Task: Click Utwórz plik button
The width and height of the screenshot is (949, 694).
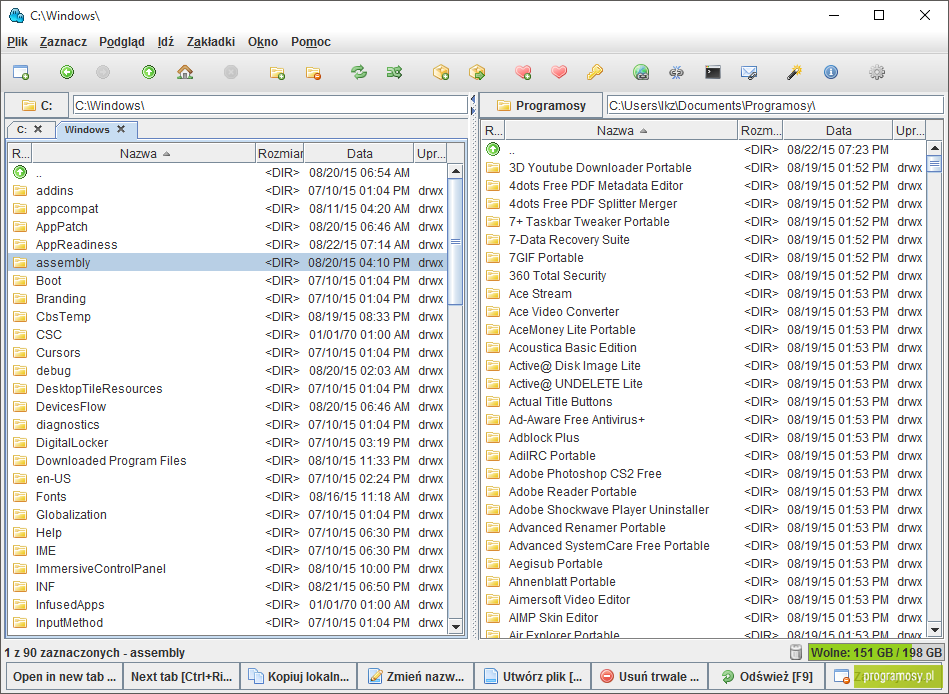Action: tap(534, 676)
